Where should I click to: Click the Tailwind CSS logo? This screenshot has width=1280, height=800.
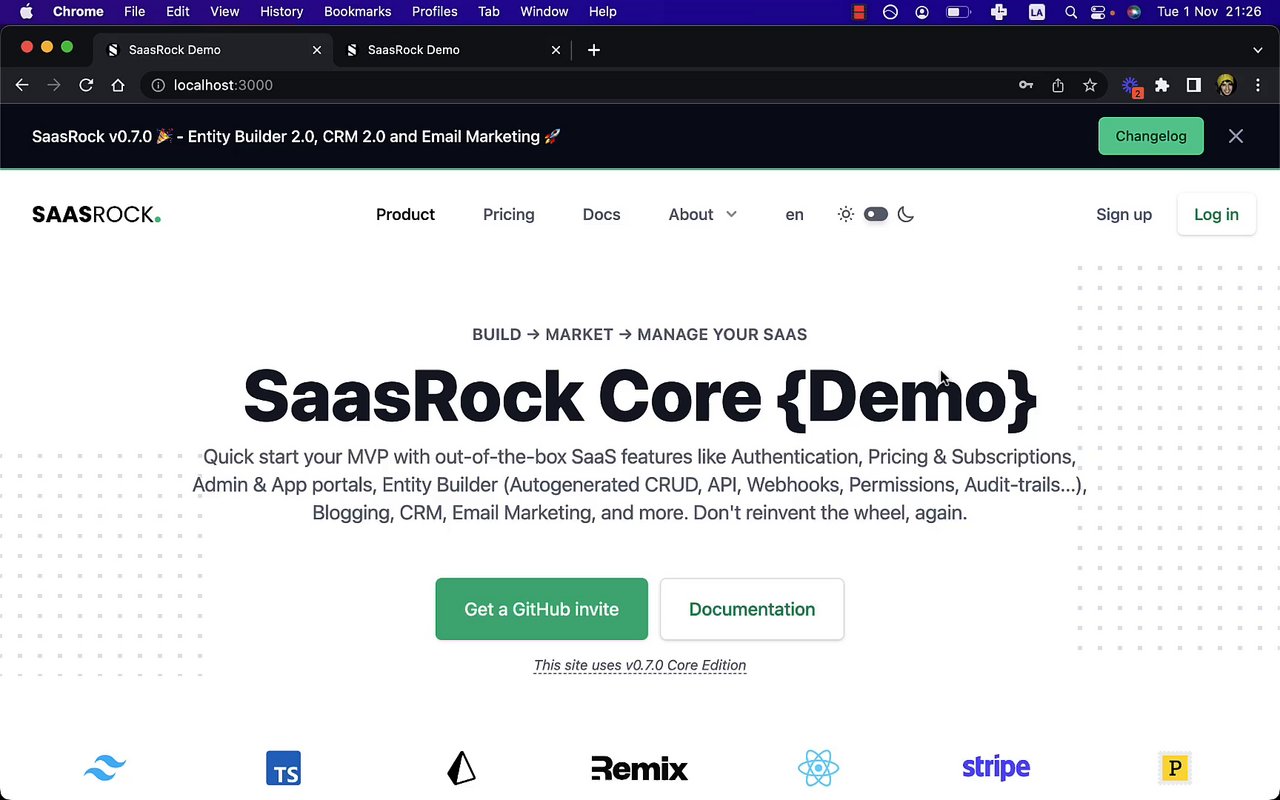point(105,768)
